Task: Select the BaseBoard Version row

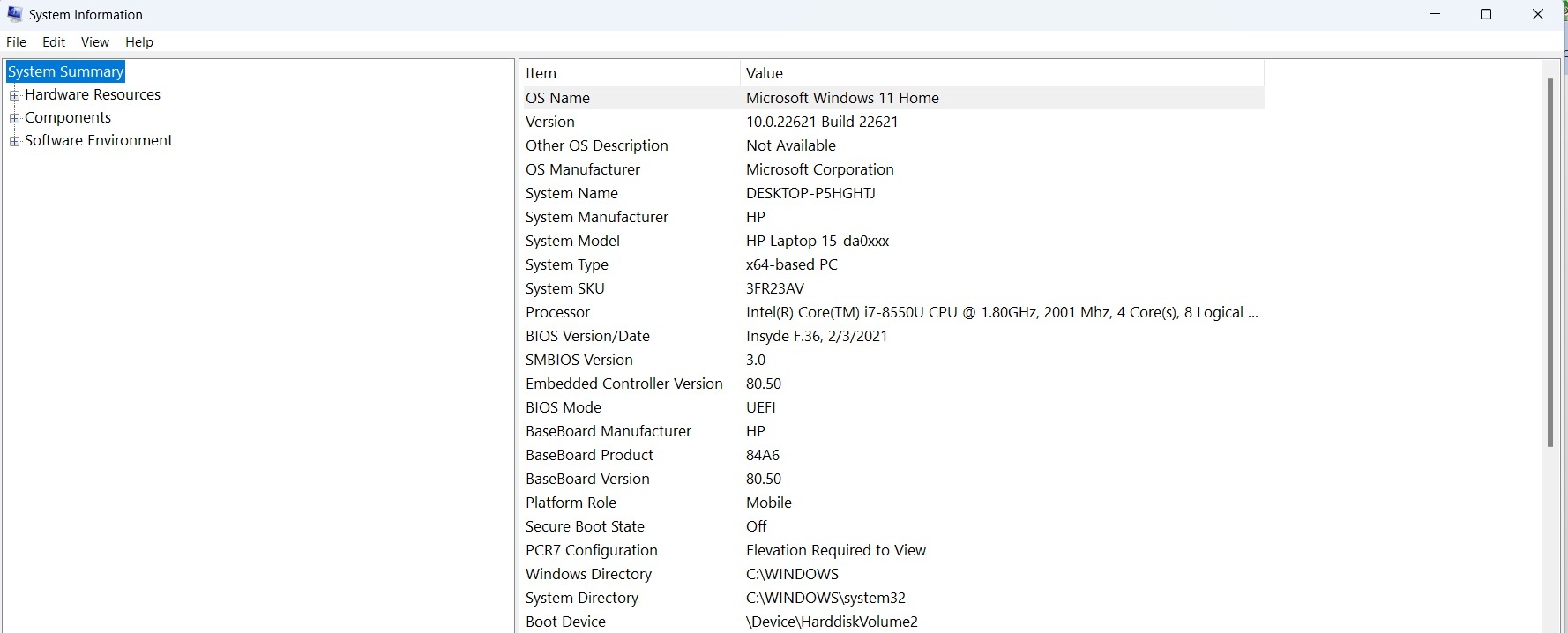Action: (x=892, y=479)
